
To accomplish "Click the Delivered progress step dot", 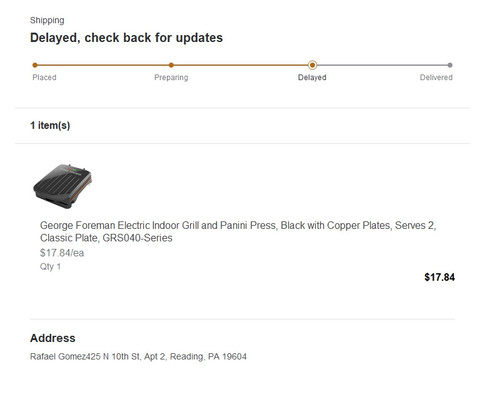I will (450, 65).
